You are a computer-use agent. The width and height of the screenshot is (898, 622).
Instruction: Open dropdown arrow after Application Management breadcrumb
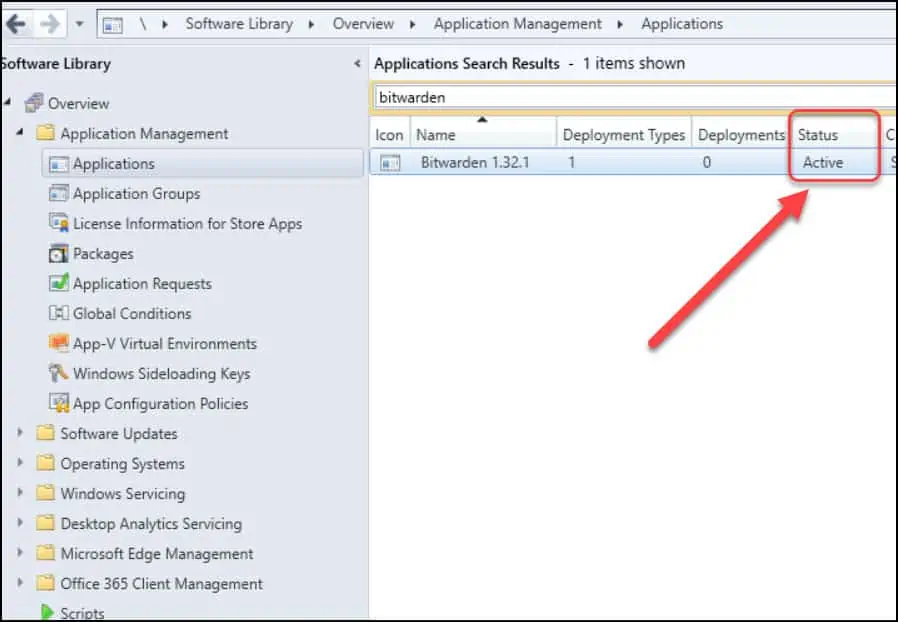point(620,25)
